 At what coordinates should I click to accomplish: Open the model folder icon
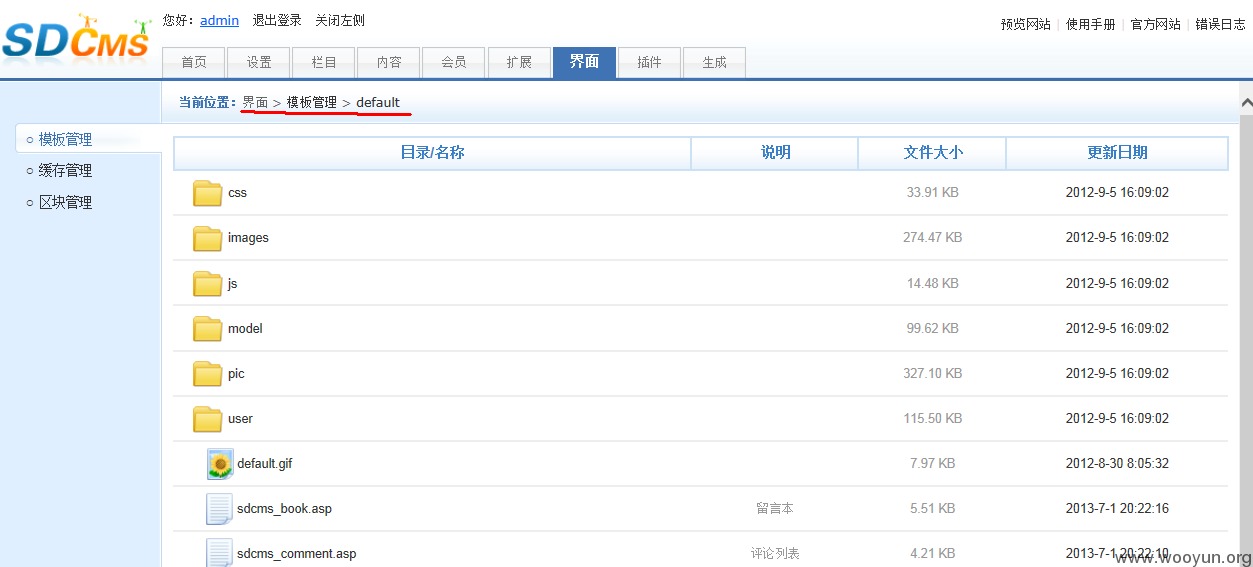click(x=208, y=329)
